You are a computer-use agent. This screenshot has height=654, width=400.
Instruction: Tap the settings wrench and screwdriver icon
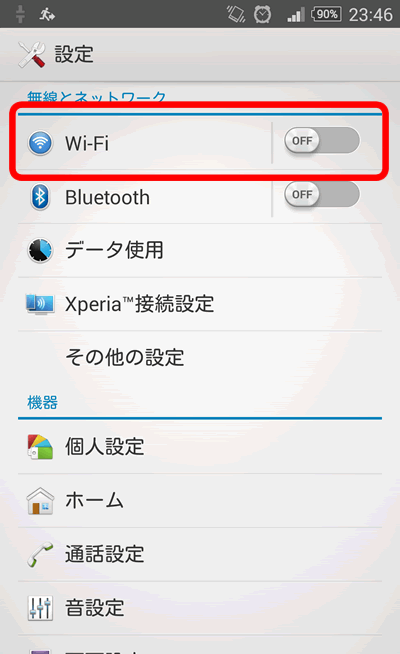tap(32, 55)
